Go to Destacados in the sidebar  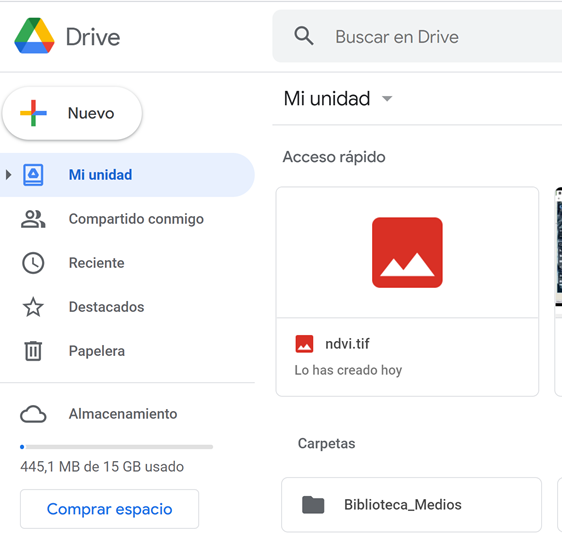click(106, 307)
